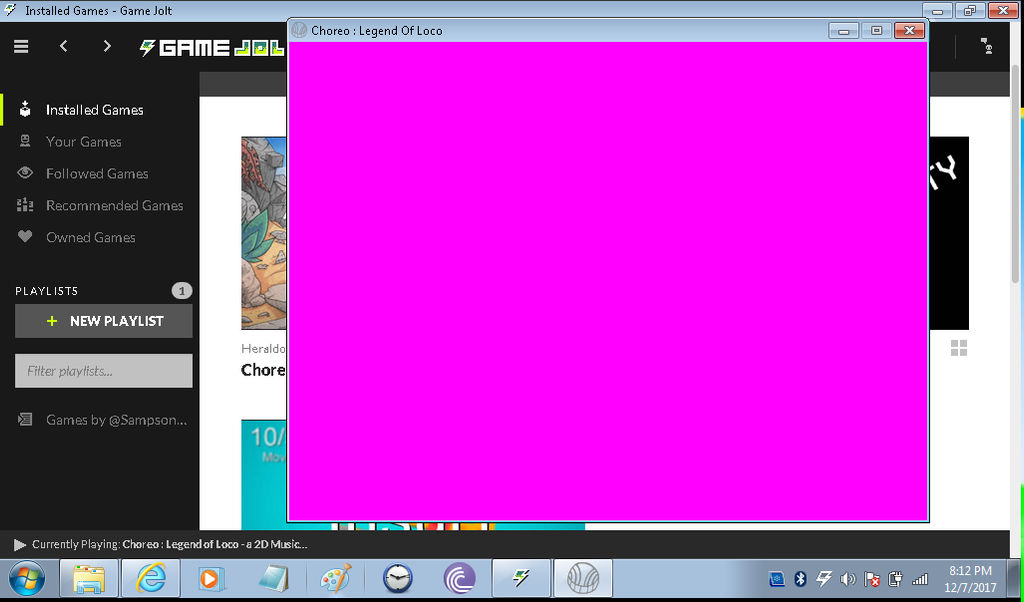Click the play icon in Currently Playing bar
Image resolution: width=1024 pixels, height=602 pixels.
pos(20,545)
